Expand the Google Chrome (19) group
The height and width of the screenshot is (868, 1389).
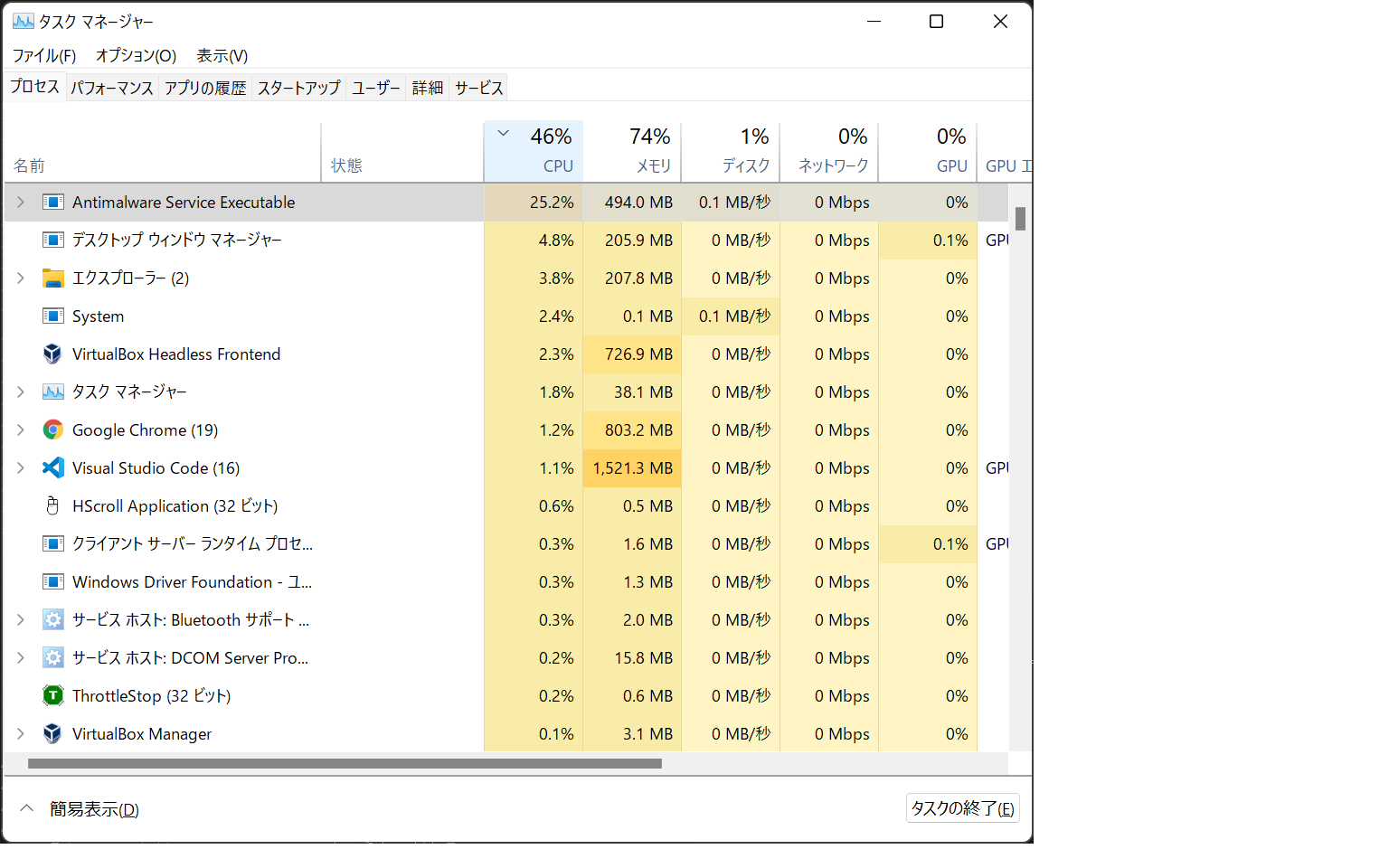(21, 430)
